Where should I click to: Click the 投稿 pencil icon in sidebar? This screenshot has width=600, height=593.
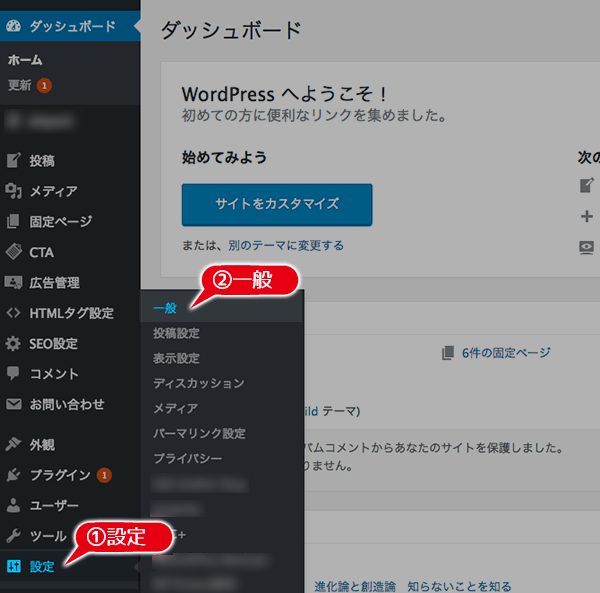coord(14,160)
